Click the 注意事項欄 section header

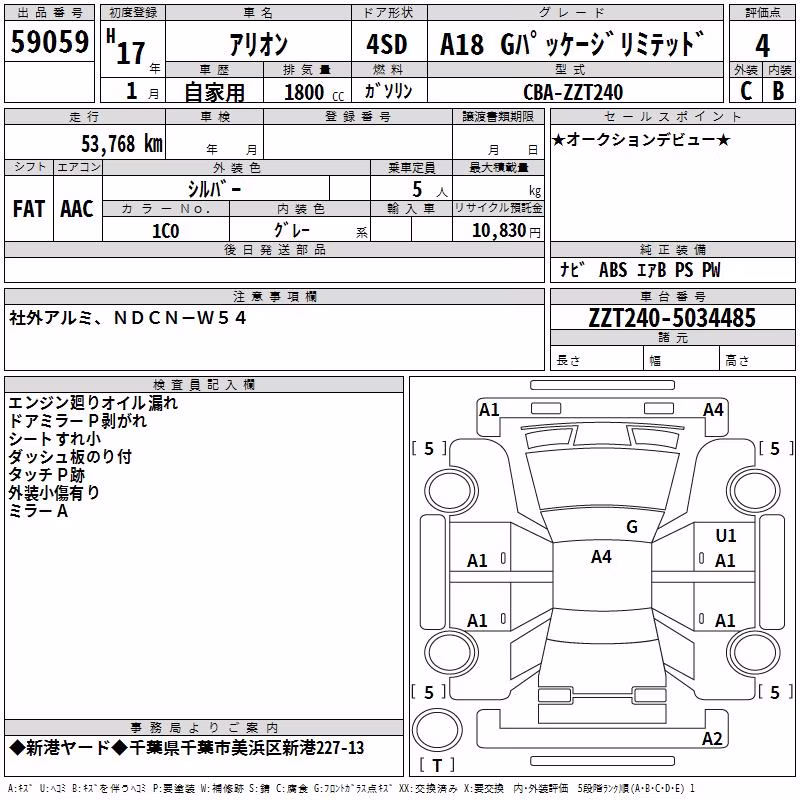[x=274, y=296]
